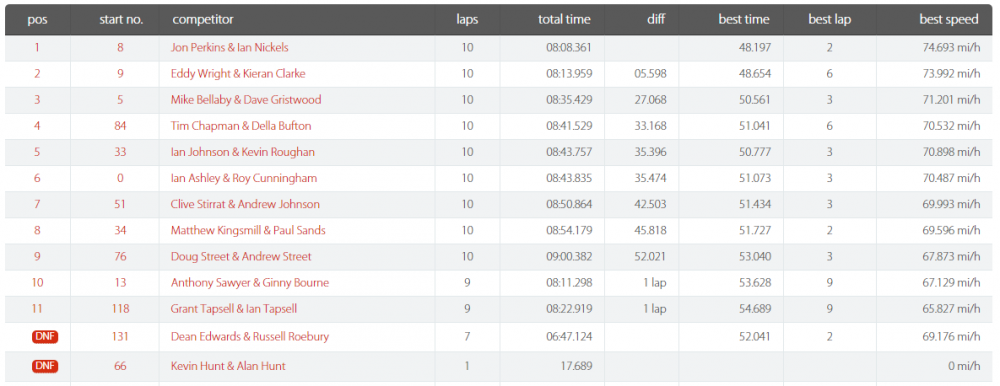Click best time 54.689

click(755, 309)
